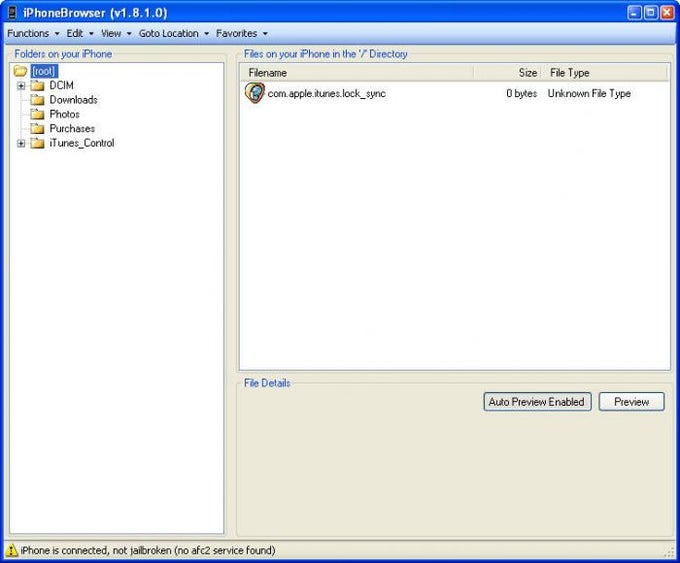Select the Downloads folder label
The height and width of the screenshot is (563, 680).
coord(73,100)
